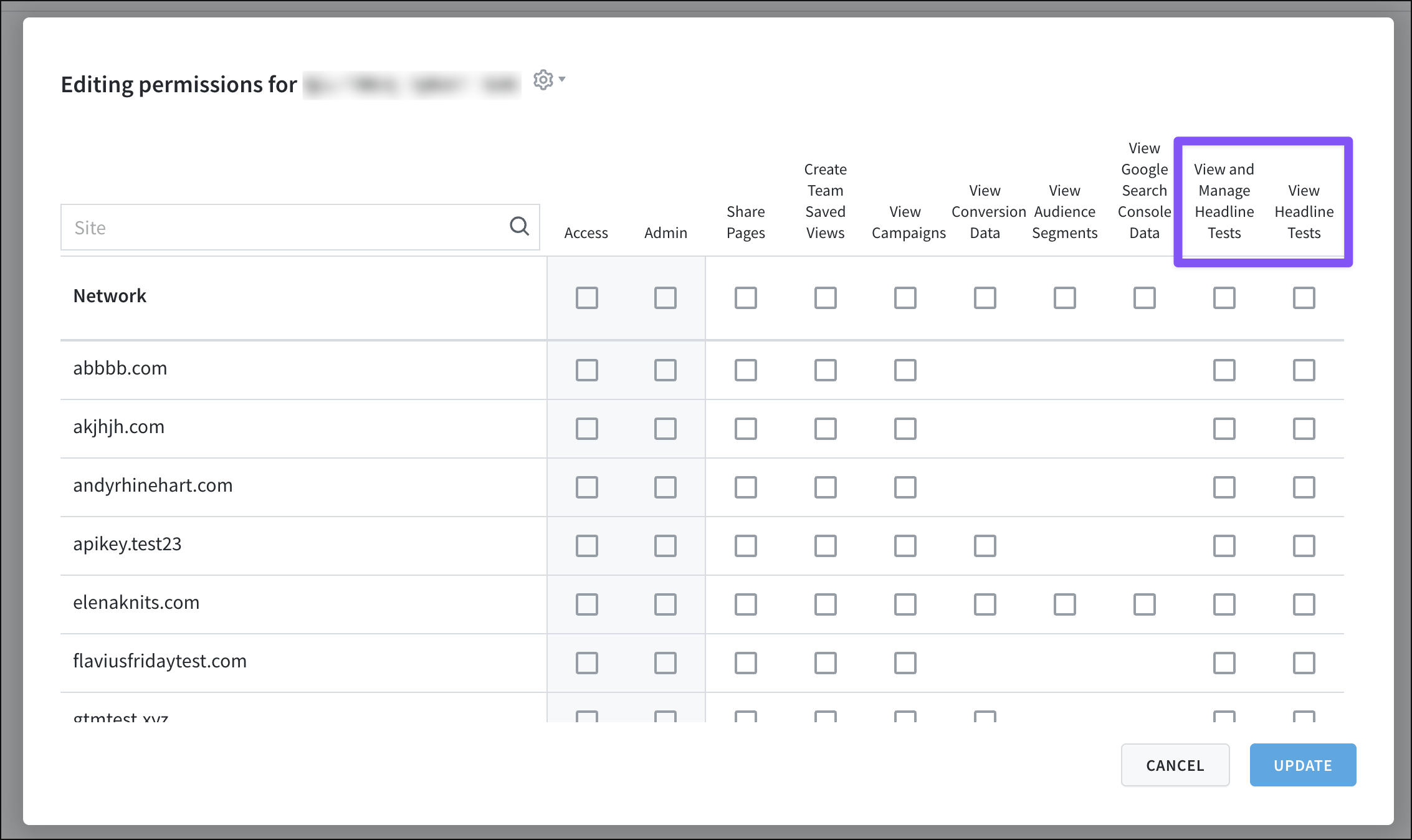The width and height of the screenshot is (1412, 840).
Task: Click the View Campaigns column header
Action: pyautogui.click(x=909, y=222)
